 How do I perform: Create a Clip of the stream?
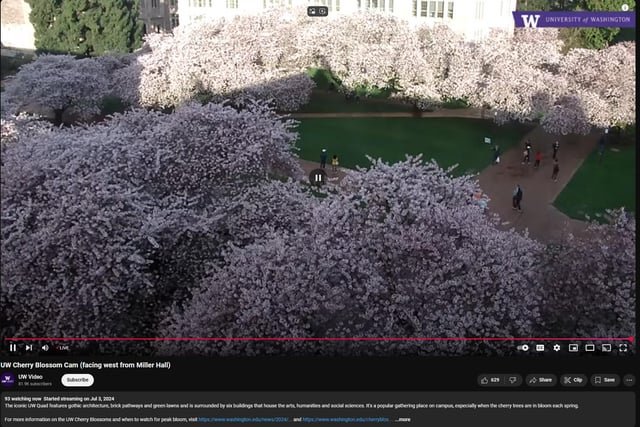click(x=573, y=380)
